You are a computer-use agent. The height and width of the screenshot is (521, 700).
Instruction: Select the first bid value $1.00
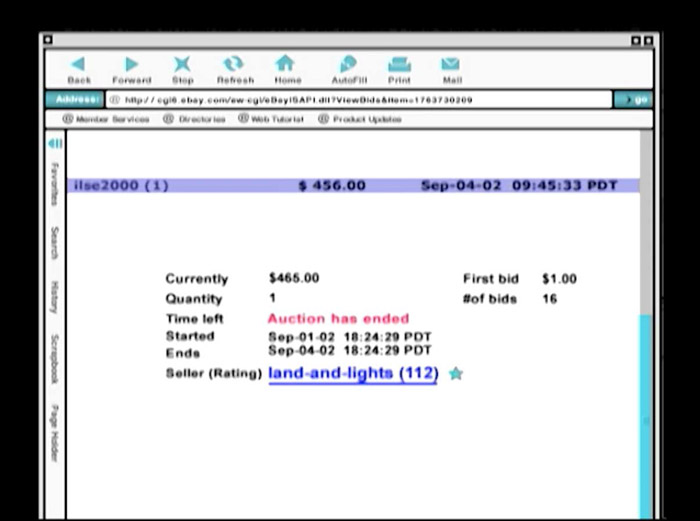point(559,279)
